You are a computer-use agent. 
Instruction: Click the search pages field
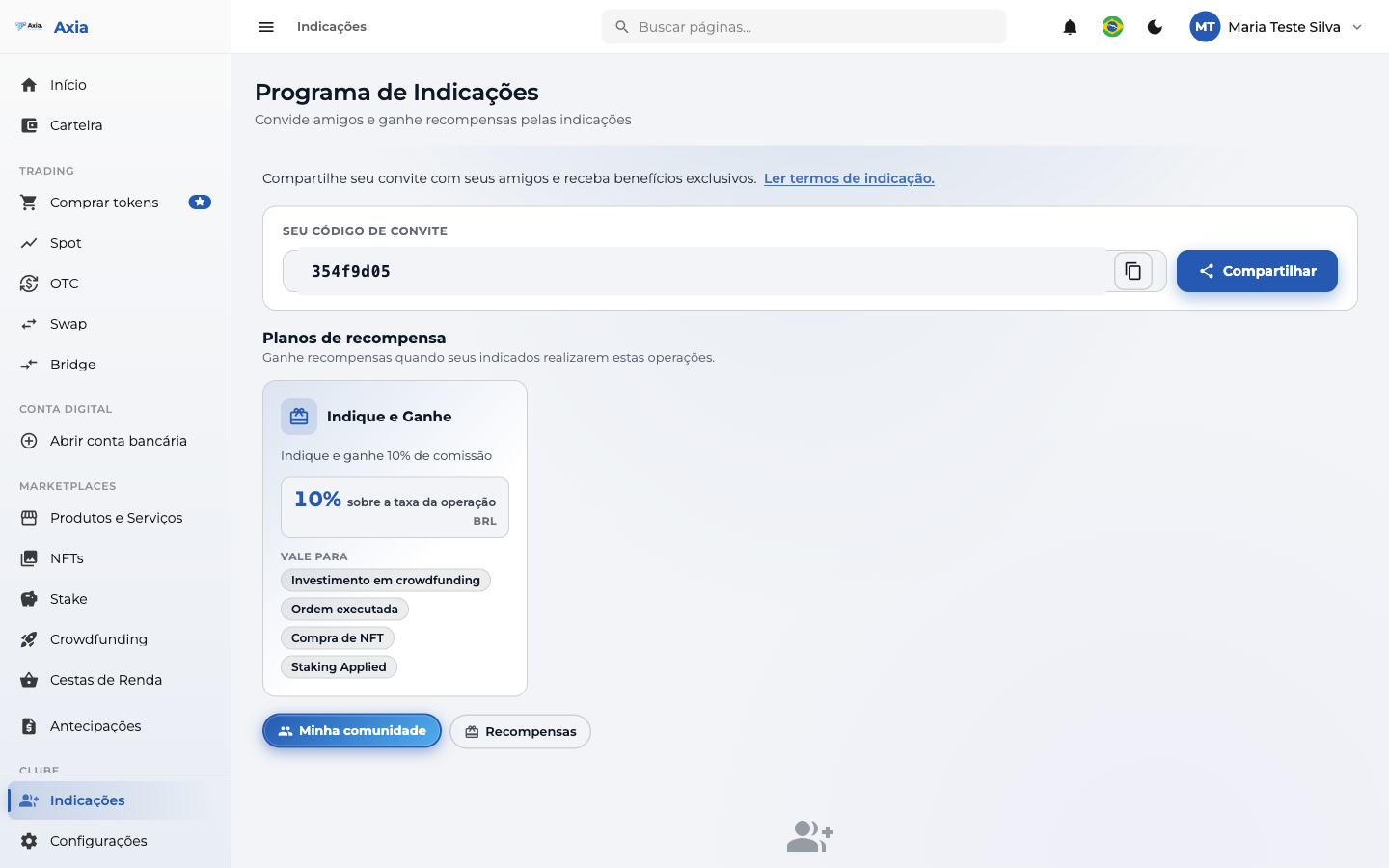tap(803, 27)
